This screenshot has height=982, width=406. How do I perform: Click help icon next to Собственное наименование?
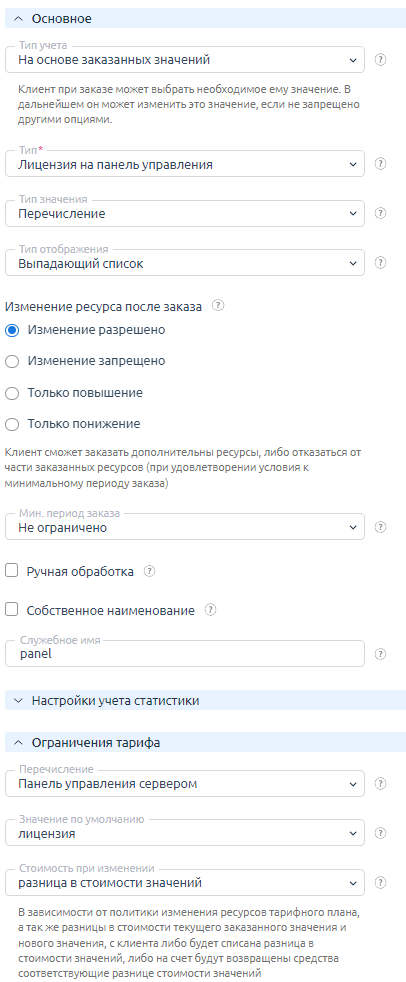(x=211, y=609)
